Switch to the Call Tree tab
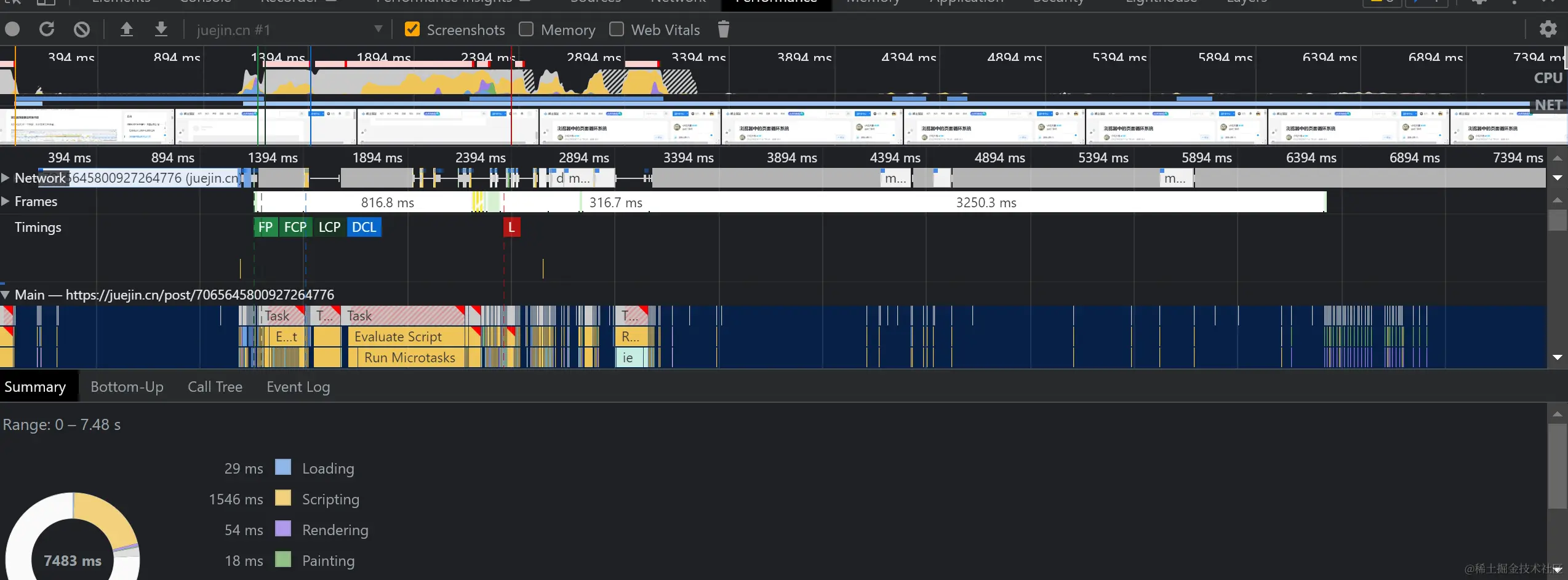 (x=215, y=387)
